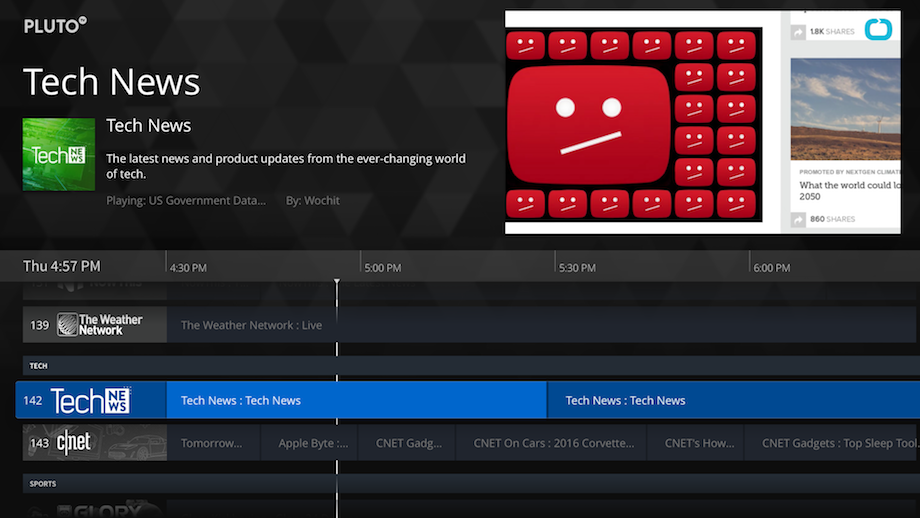Click the share arrow beside 860 shares
Viewport: 920px width, 518px height.
pos(798,219)
